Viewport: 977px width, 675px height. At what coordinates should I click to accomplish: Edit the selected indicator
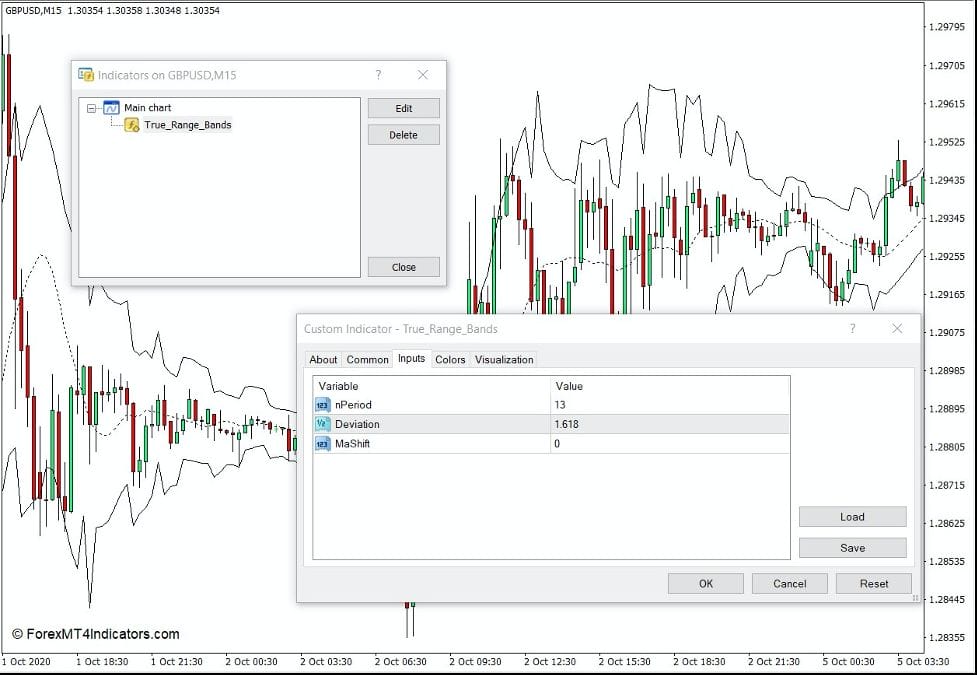pos(403,107)
